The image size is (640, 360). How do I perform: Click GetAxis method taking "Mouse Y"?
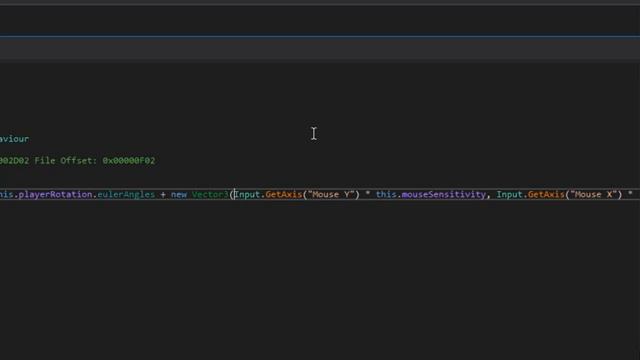[x=284, y=195]
